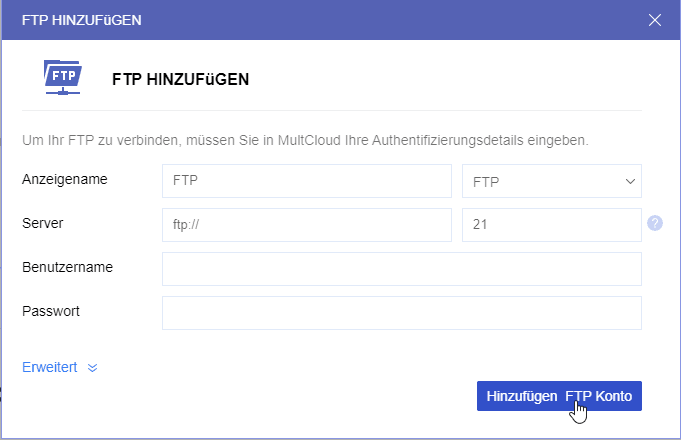Select the port field showing 21
Screen dimensions: 681x440
(x=551, y=225)
